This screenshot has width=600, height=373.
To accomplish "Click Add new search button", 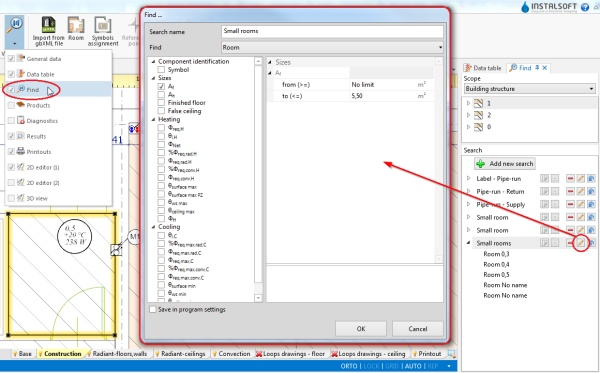I will pyautogui.click(x=505, y=163).
